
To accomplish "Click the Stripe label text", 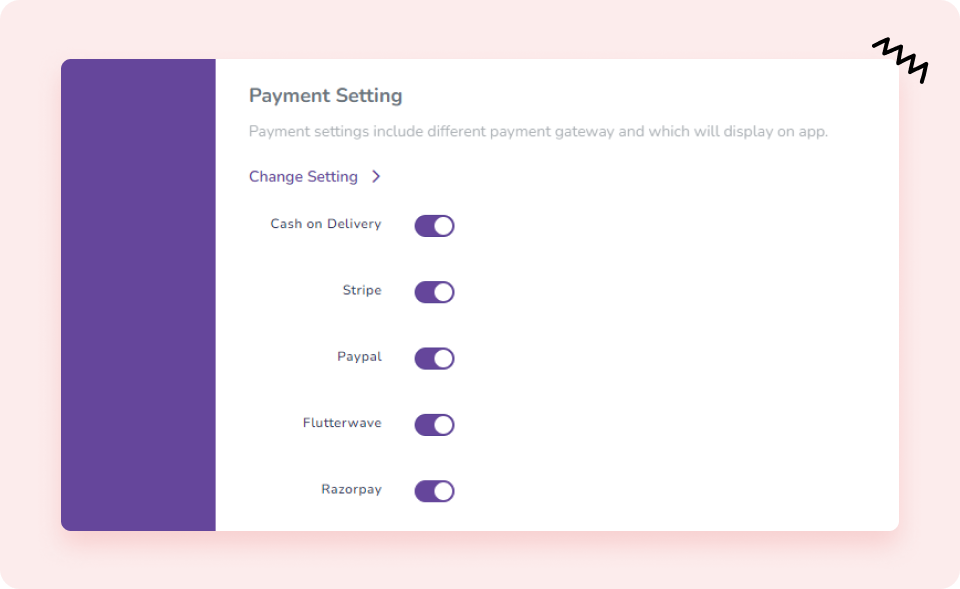I will [362, 290].
